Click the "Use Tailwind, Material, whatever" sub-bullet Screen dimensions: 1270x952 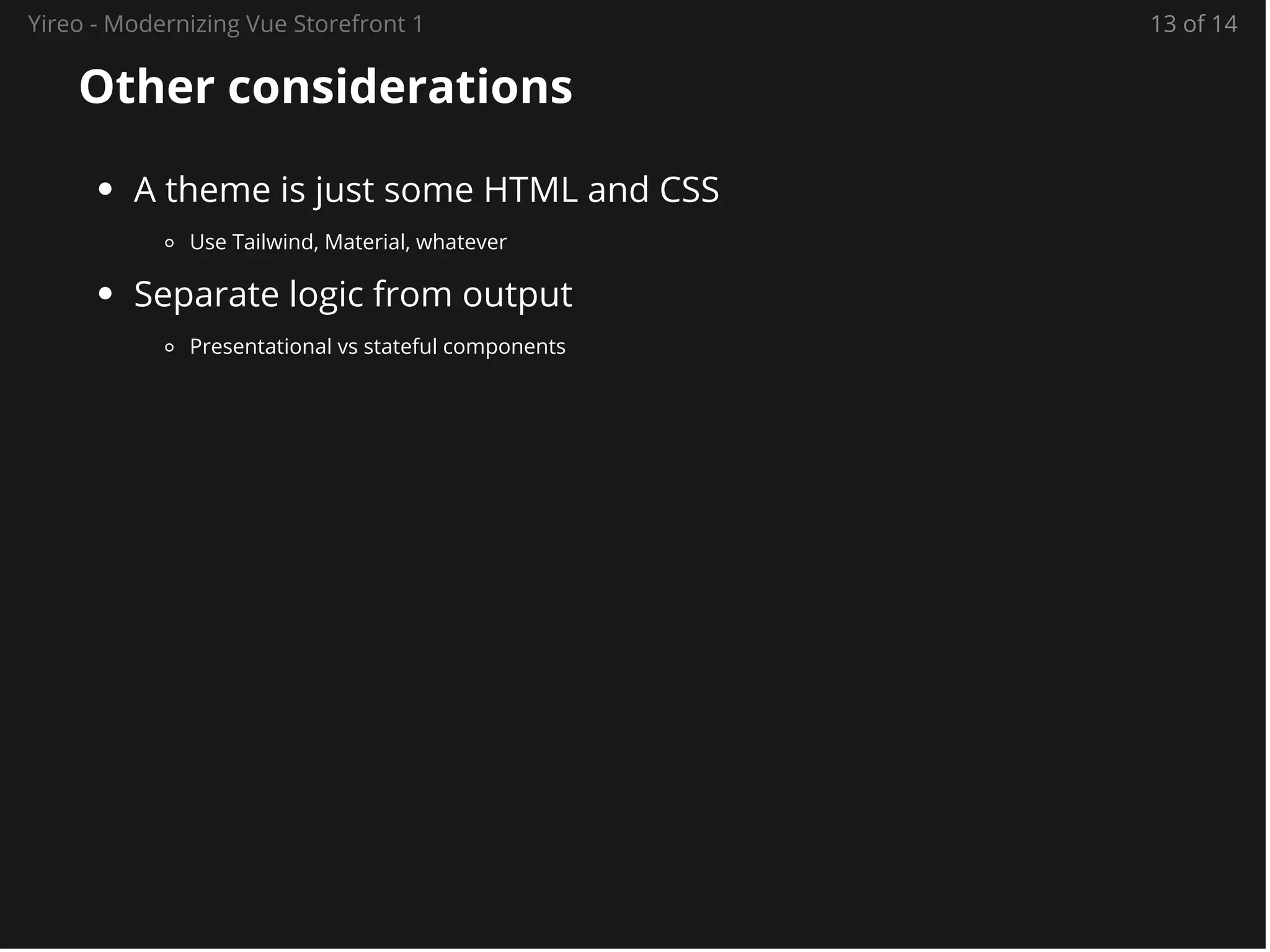(348, 242)
